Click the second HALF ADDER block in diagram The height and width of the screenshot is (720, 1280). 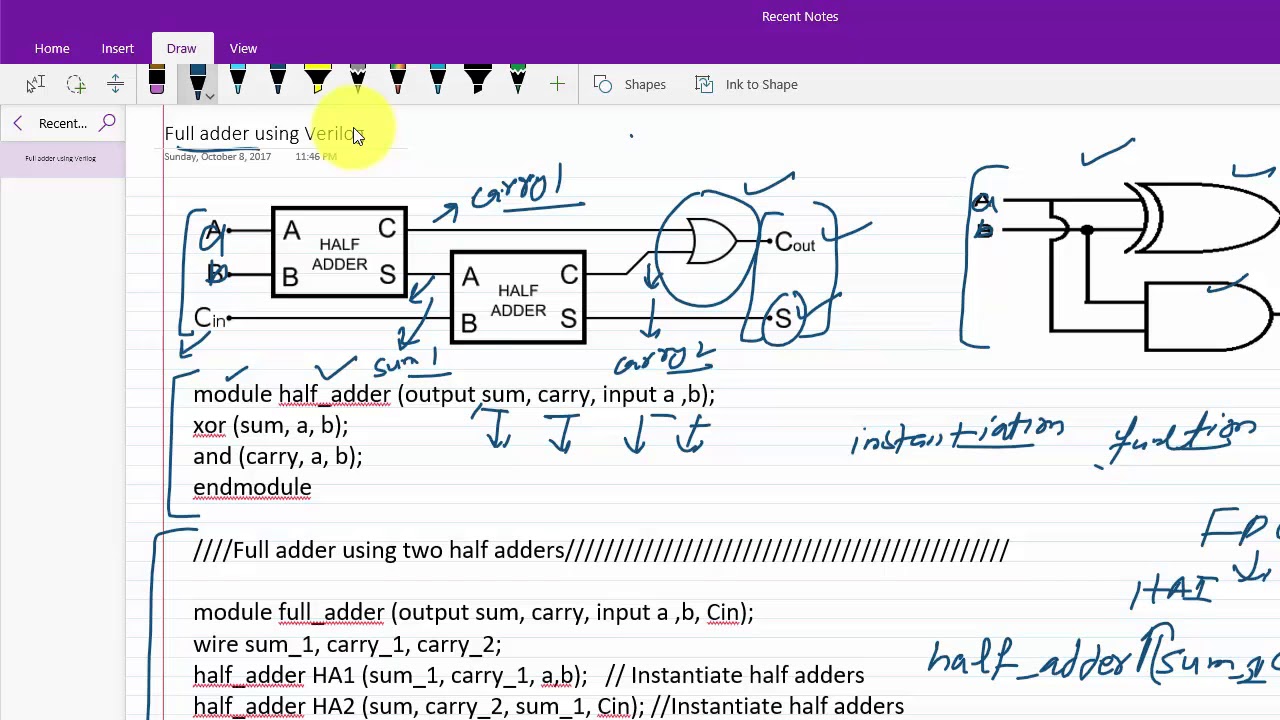pos(518,298)
